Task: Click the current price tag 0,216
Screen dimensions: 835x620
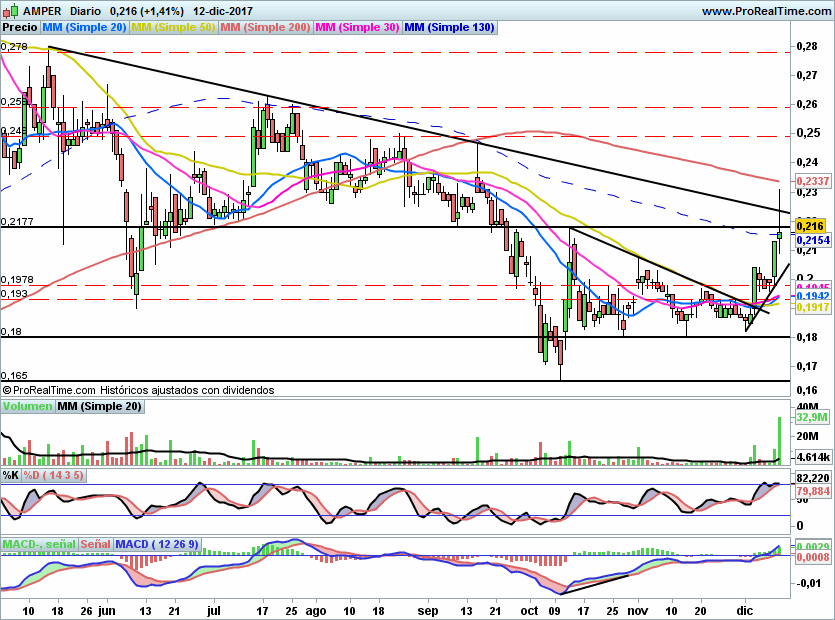Action: 809,227
